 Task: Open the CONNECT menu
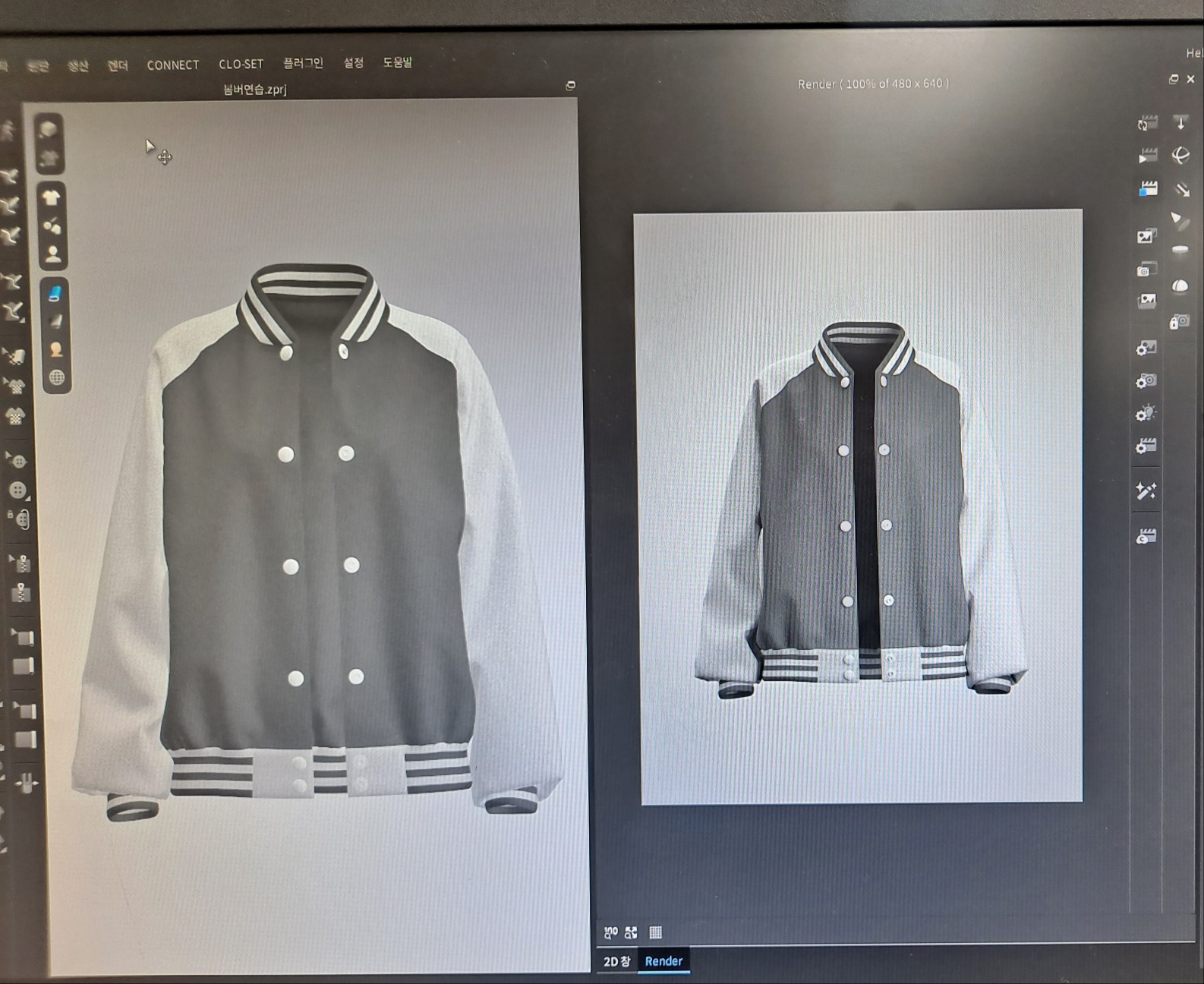coord(173,65)
